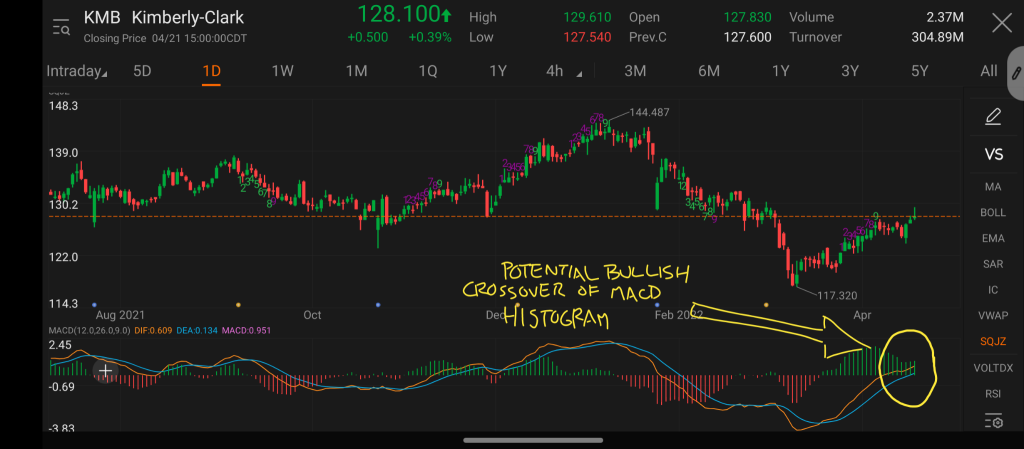The width and height of the screenshot is (1024, 449).
Task: Enable the VWAP indicator
Action: [x=993, y=315]
